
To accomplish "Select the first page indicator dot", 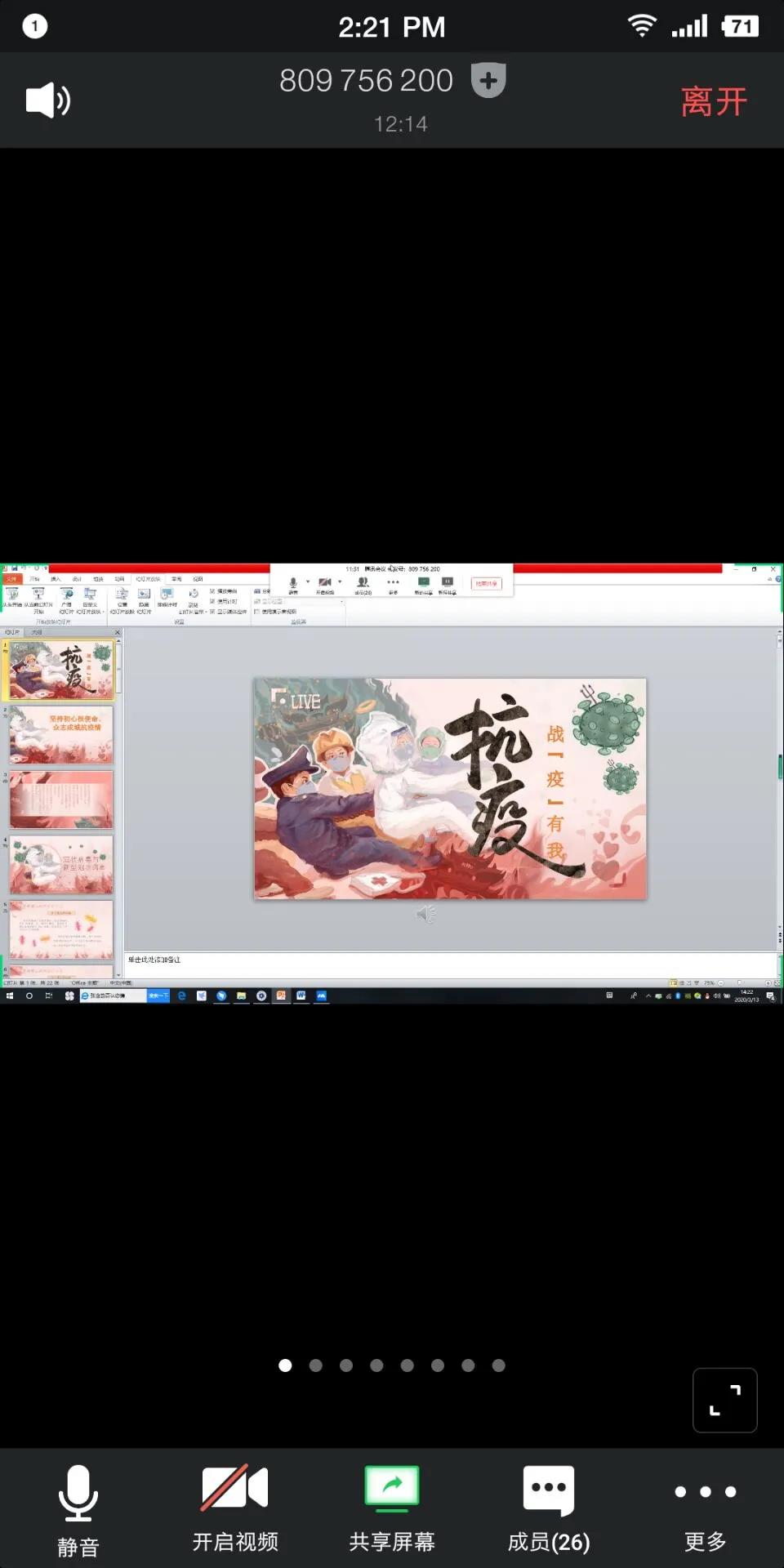I will click(x=285, y=1365).
